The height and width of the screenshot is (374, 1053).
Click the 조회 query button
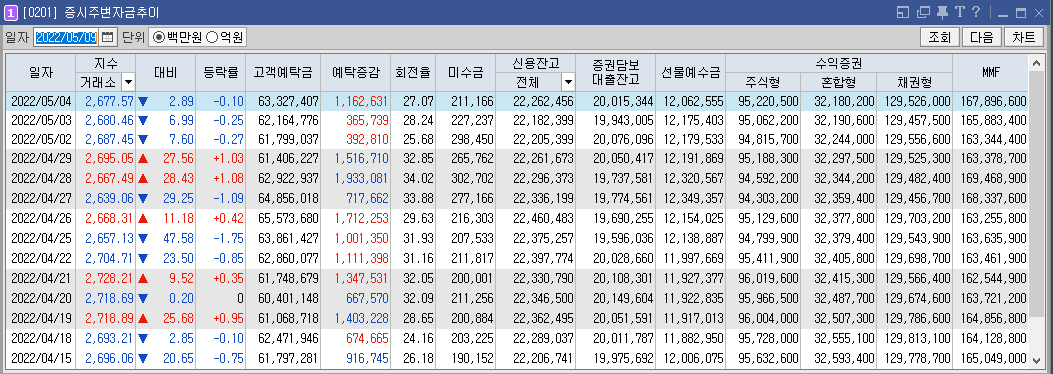tap(940, 37)
